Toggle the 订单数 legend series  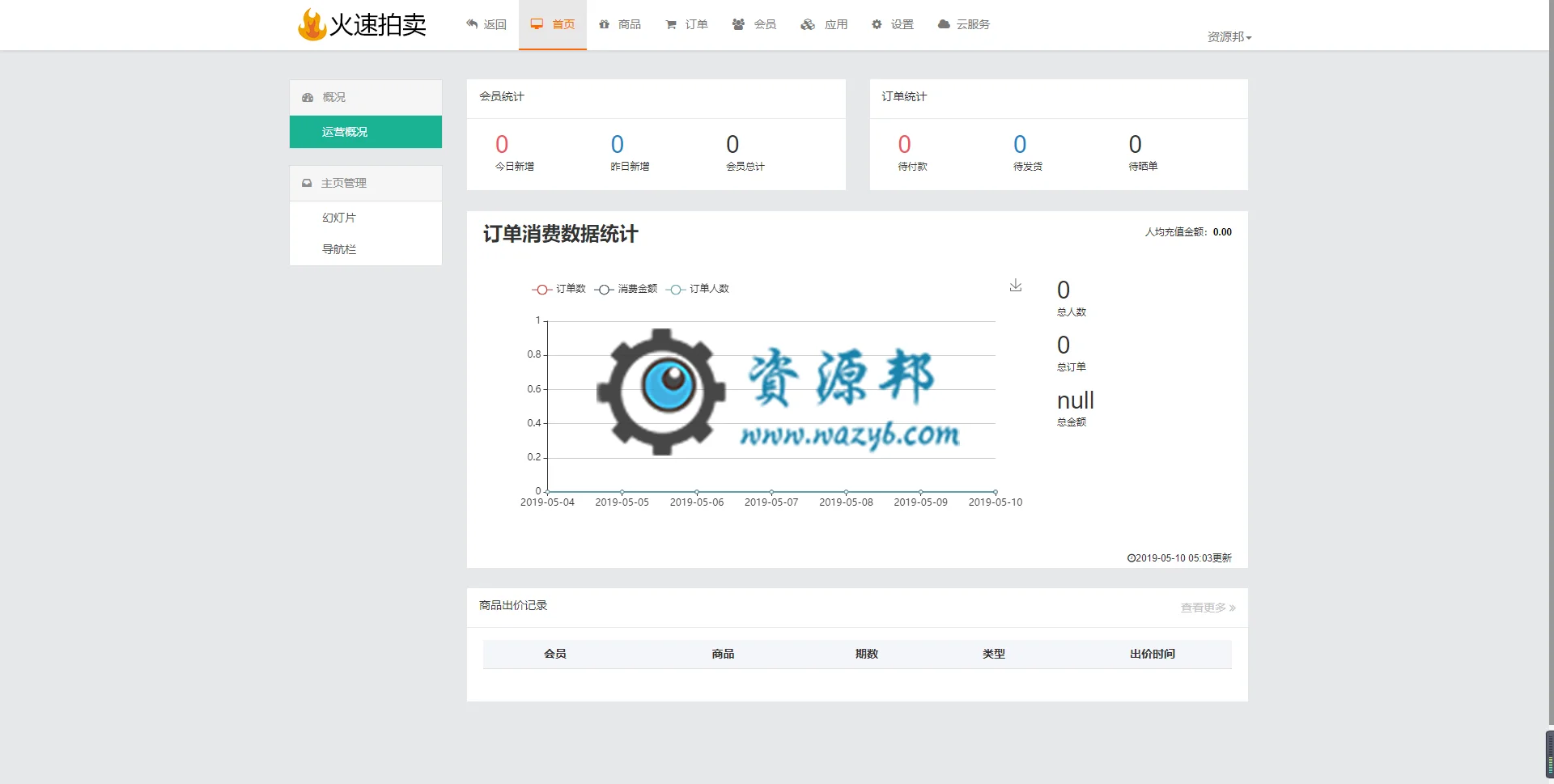(558, 289)
